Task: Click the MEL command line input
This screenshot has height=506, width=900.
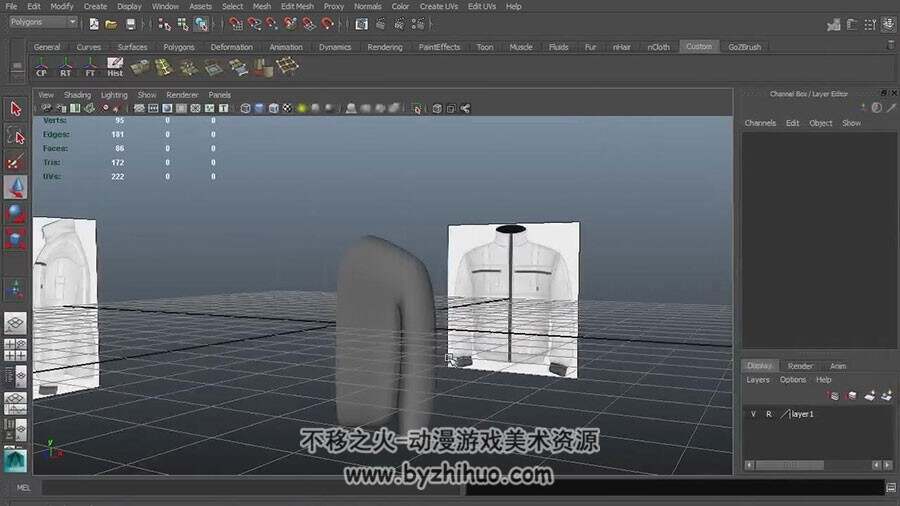Action: [x=253, y=488]
